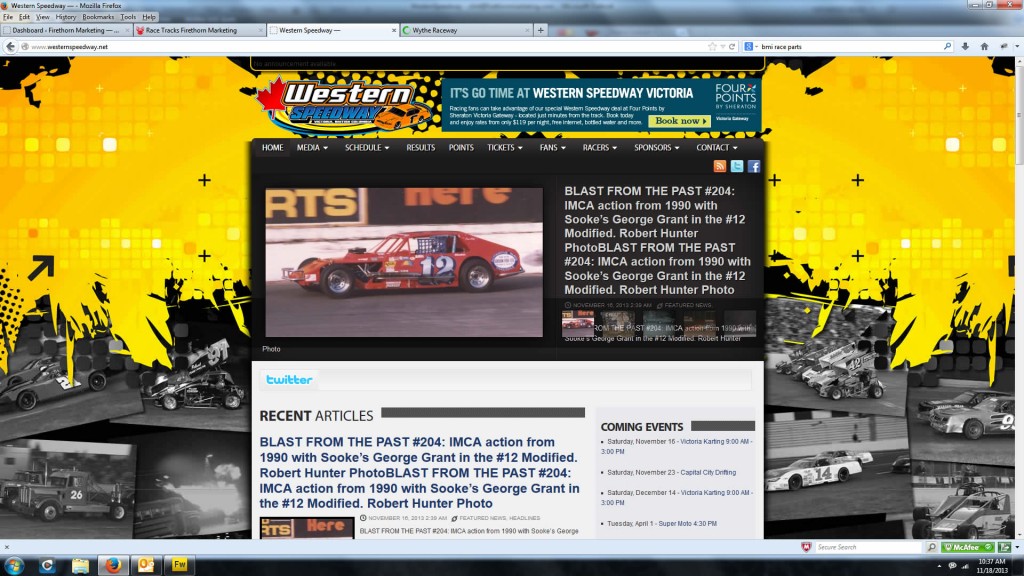The height and width of the screenshot is (576, 1024).
Task: Click the browser back arrow button
Action: [10, 46]
